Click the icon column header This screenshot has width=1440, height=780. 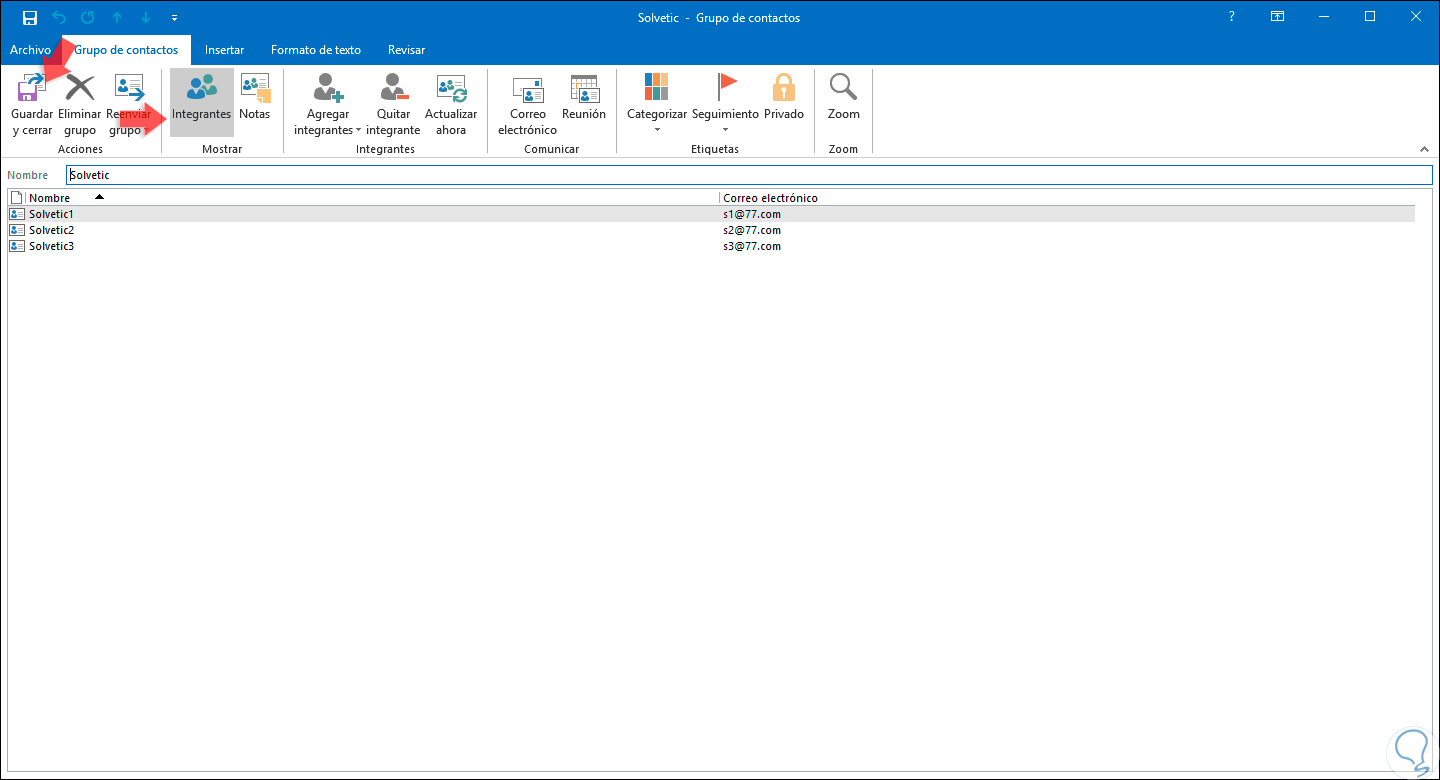tap(16, 198)
